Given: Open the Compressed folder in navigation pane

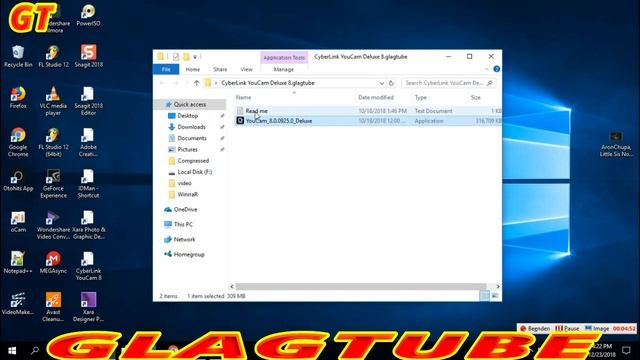Looking at the screenshot, I should (193, 161).
